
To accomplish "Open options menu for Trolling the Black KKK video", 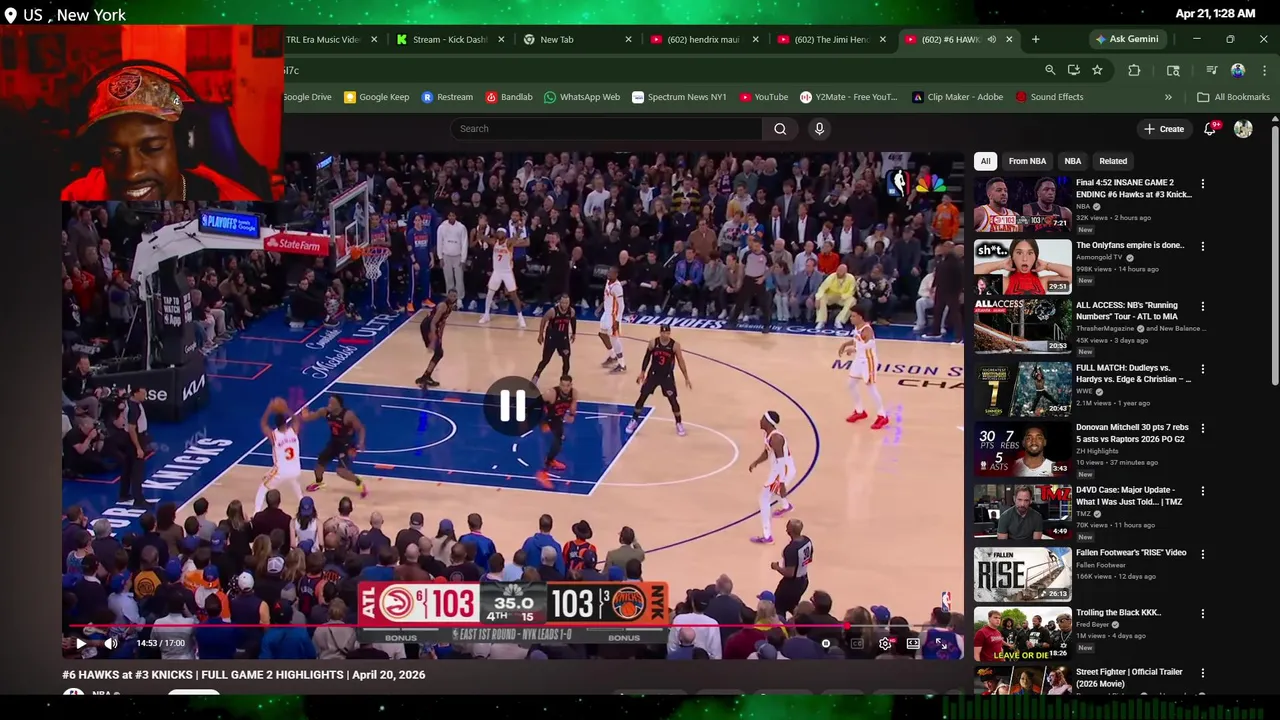I will pos(1202,614).
